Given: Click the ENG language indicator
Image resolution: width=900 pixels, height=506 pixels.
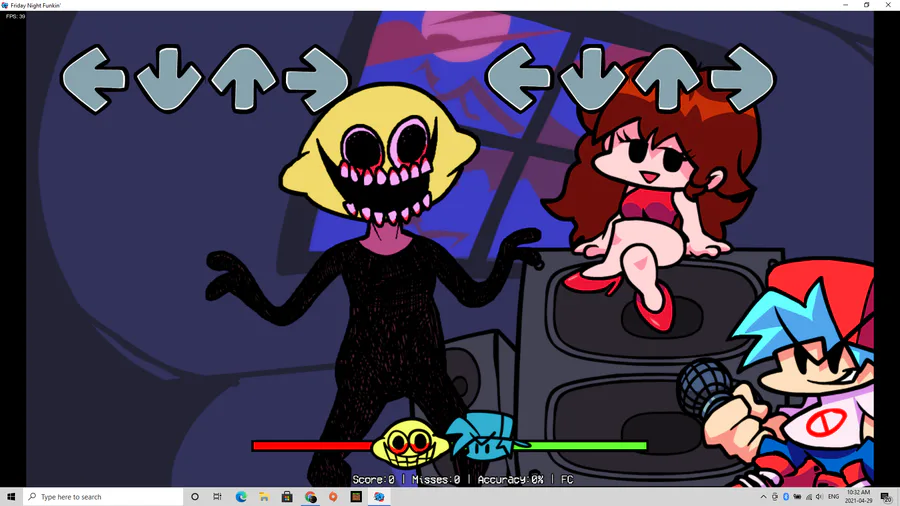Looking at the screenshot, I should [x=833, y=497].
